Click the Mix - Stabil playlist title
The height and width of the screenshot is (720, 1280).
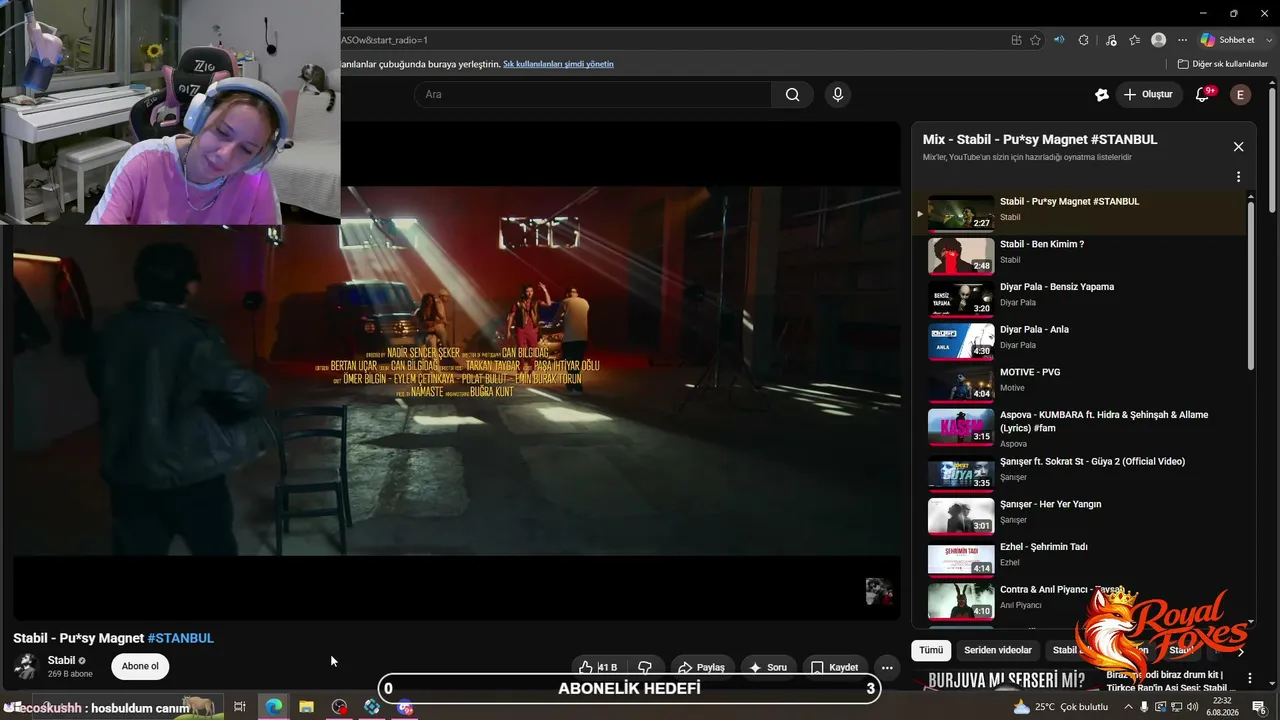pyautogui.click(x=1040, y=140)
